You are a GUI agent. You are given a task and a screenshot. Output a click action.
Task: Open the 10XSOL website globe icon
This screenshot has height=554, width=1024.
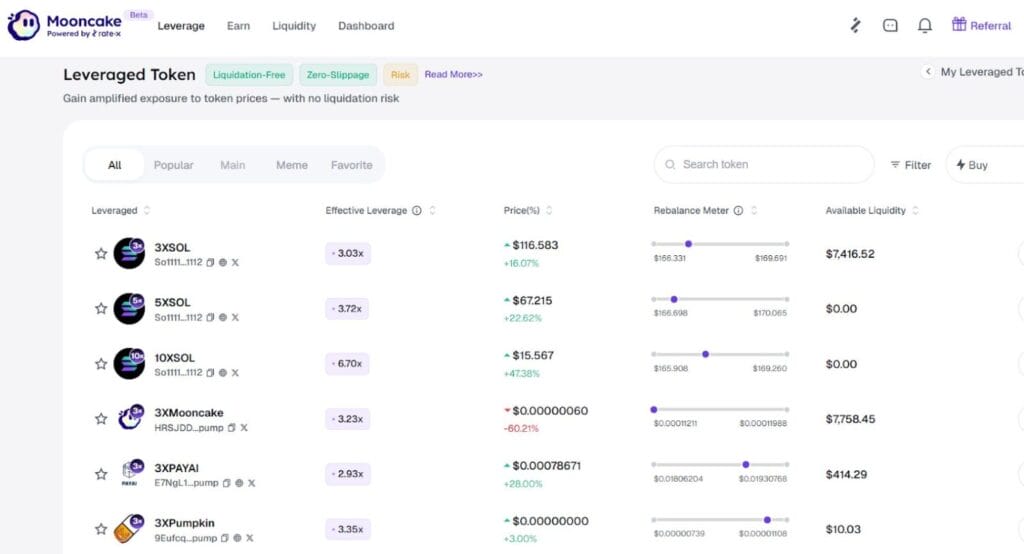[223, 372]
